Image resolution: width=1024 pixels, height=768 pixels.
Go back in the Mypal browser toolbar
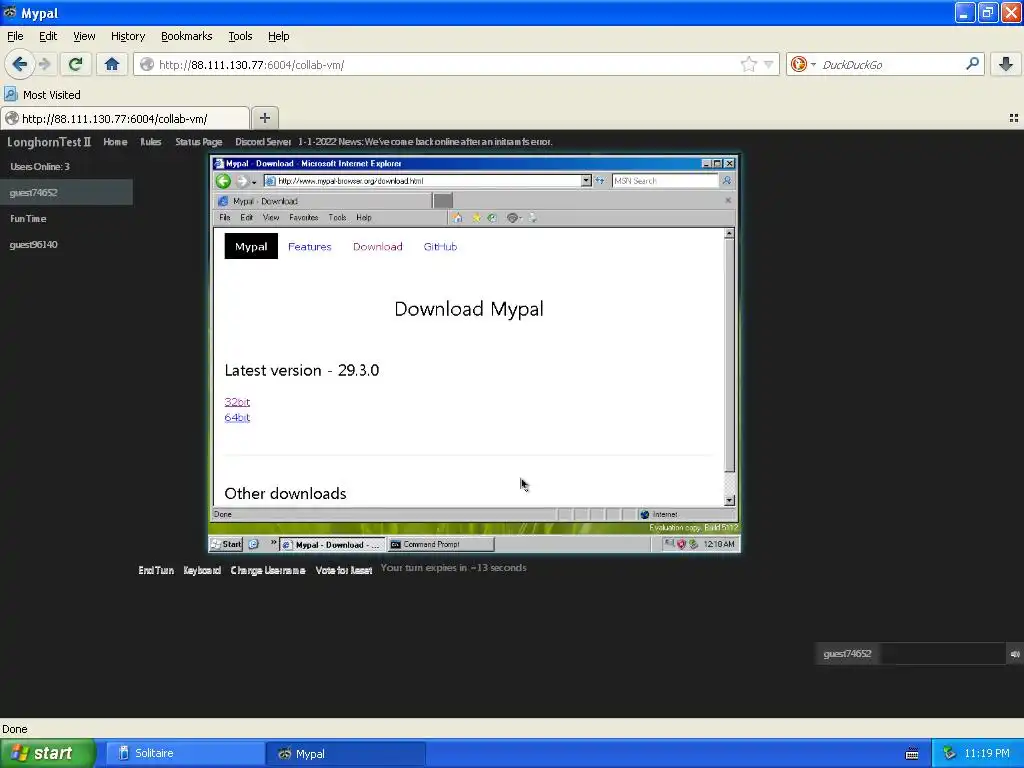pos(19,64)
